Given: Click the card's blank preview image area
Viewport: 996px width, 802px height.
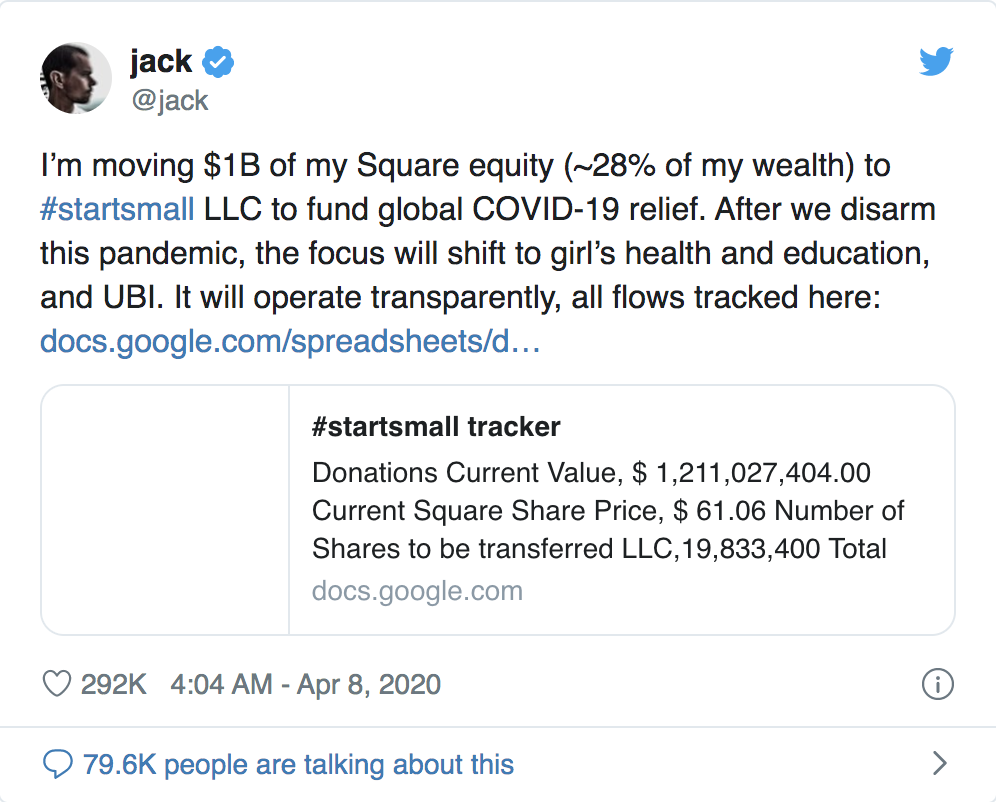Looking at the screenshot, I should [165, 510].
